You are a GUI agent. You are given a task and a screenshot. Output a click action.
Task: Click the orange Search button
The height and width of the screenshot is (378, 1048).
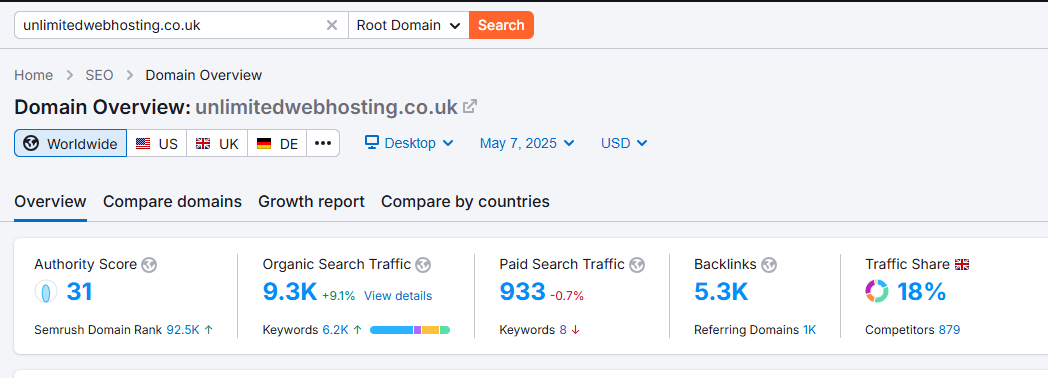coord(501,25)
